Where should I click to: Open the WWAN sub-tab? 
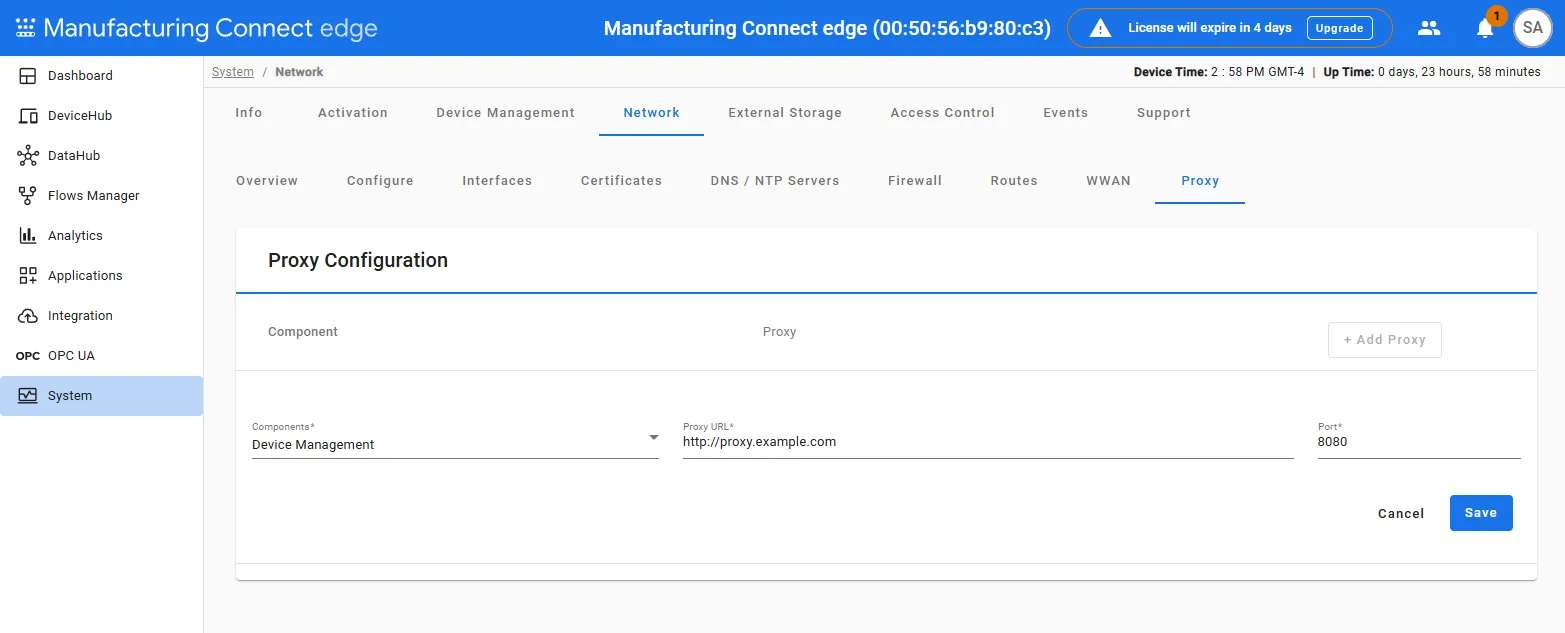pos(1109,181)
